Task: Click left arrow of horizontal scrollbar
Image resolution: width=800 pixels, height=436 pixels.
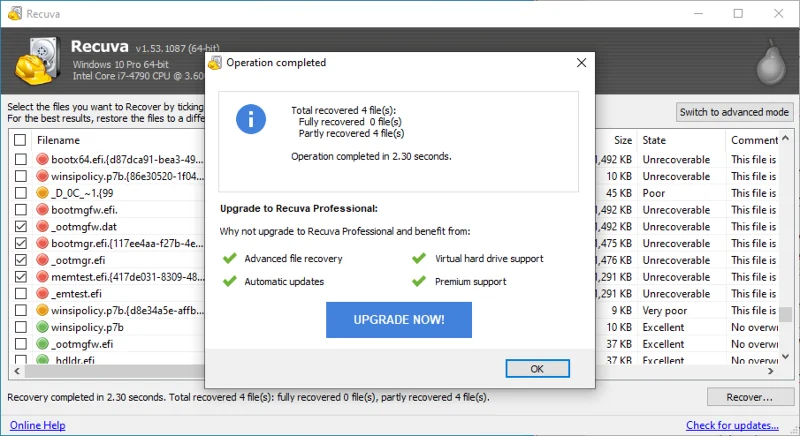Action: 17,371
